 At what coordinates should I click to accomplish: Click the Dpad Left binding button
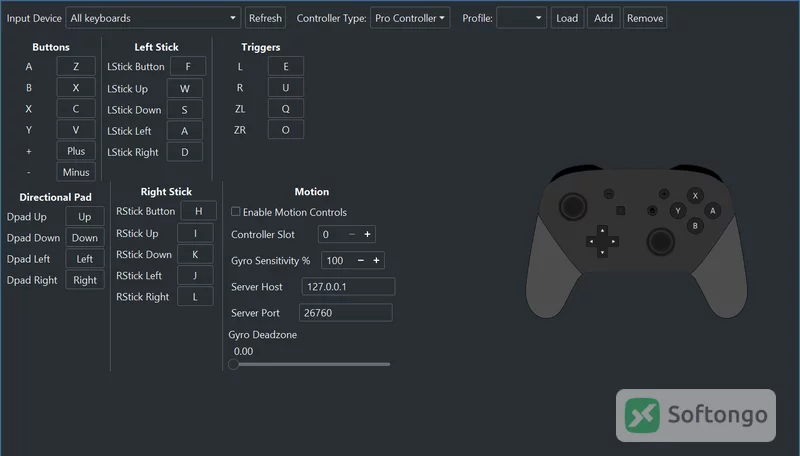(x=85, y=259)
